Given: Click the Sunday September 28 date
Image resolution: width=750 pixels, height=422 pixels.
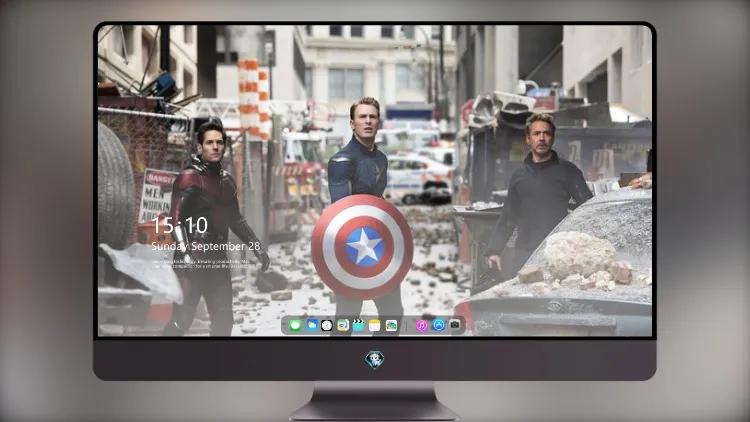Looking at the screenshot, I should click(x=206, y=246).
